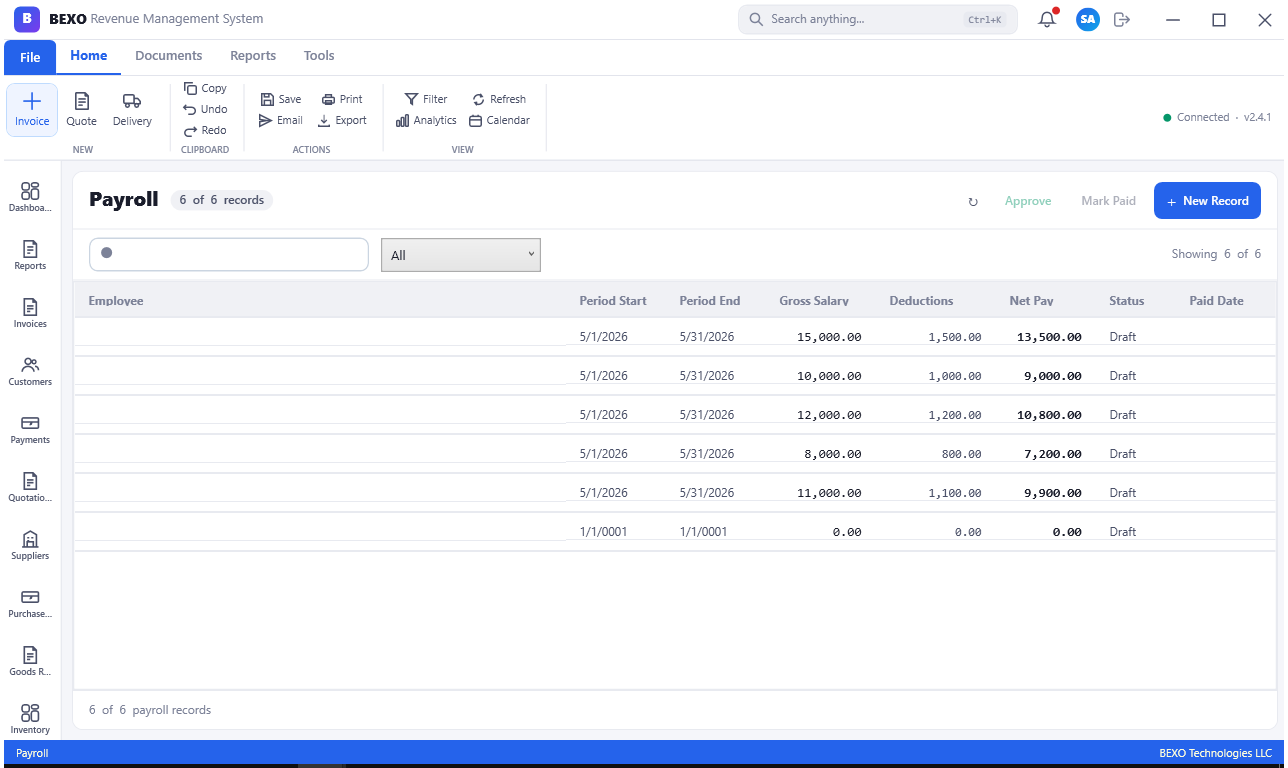Click the BEXO logo icon
1288x768 pixels.
[27, 19]
